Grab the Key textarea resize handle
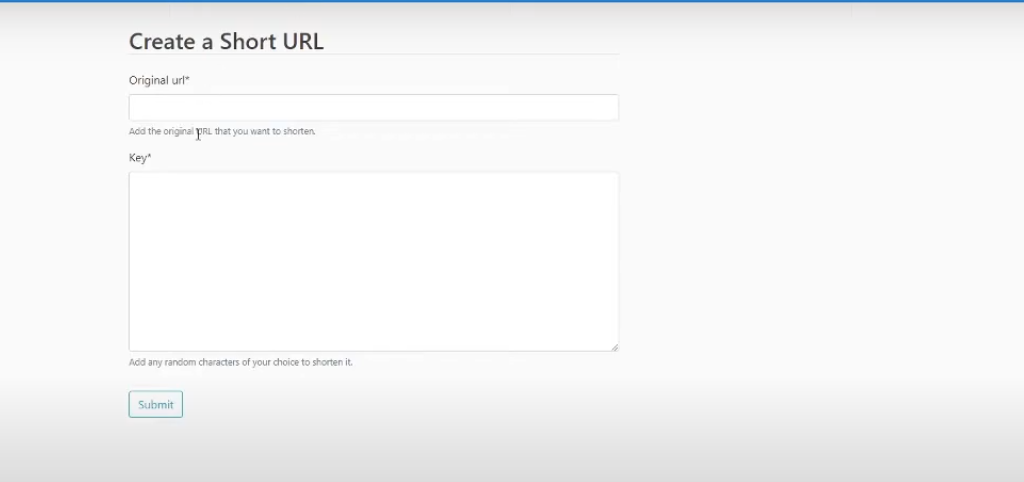This screenshot has width=1024, height=482. pos(615,347)
